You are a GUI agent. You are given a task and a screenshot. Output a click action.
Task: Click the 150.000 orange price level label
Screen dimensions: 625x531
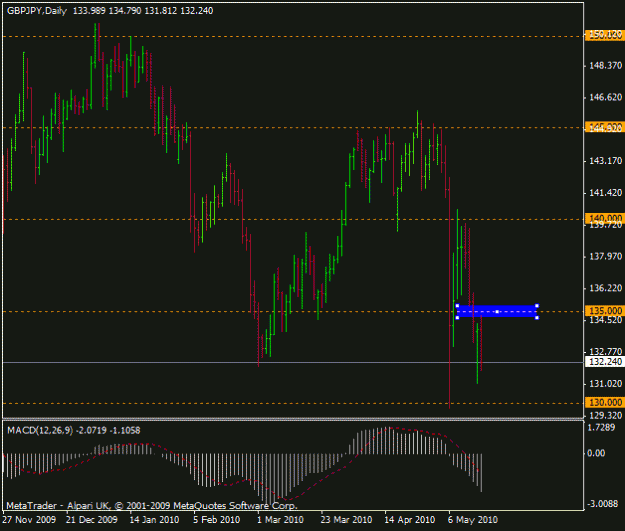605,35
